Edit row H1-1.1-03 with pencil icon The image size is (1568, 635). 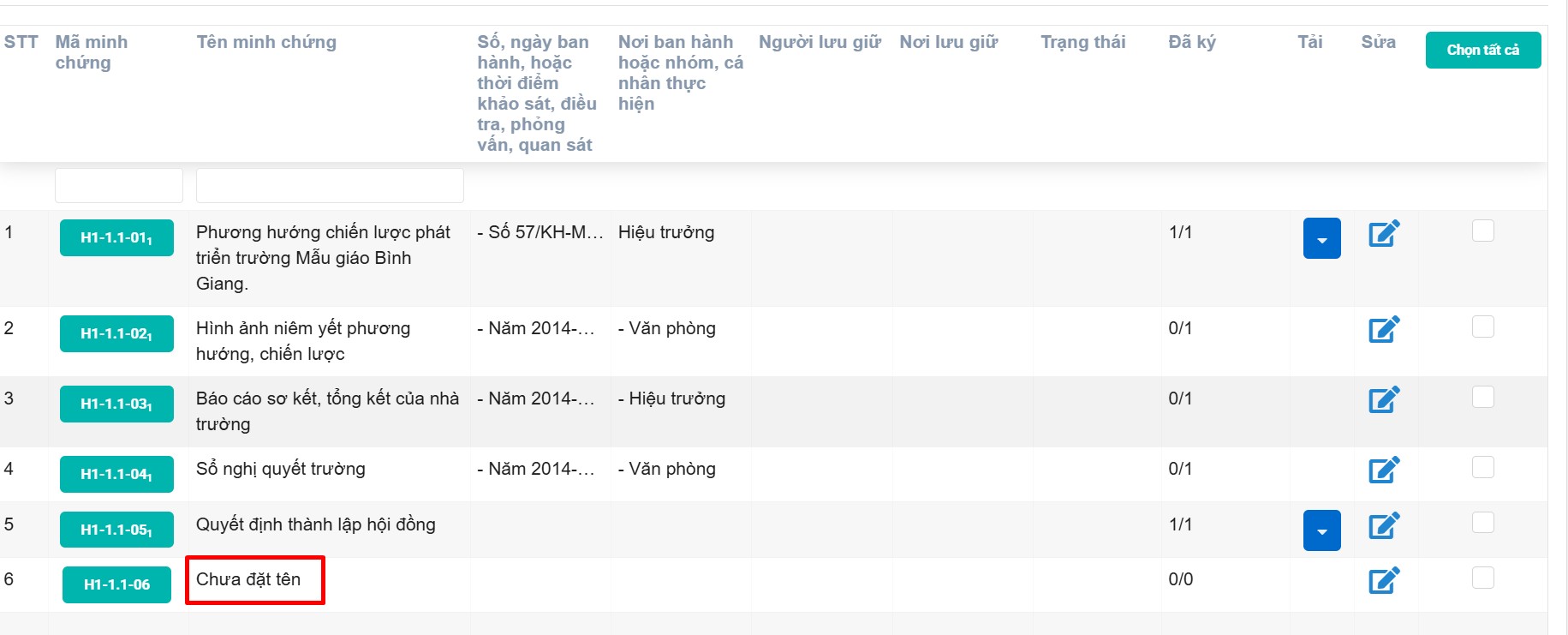coord(1384,399)
